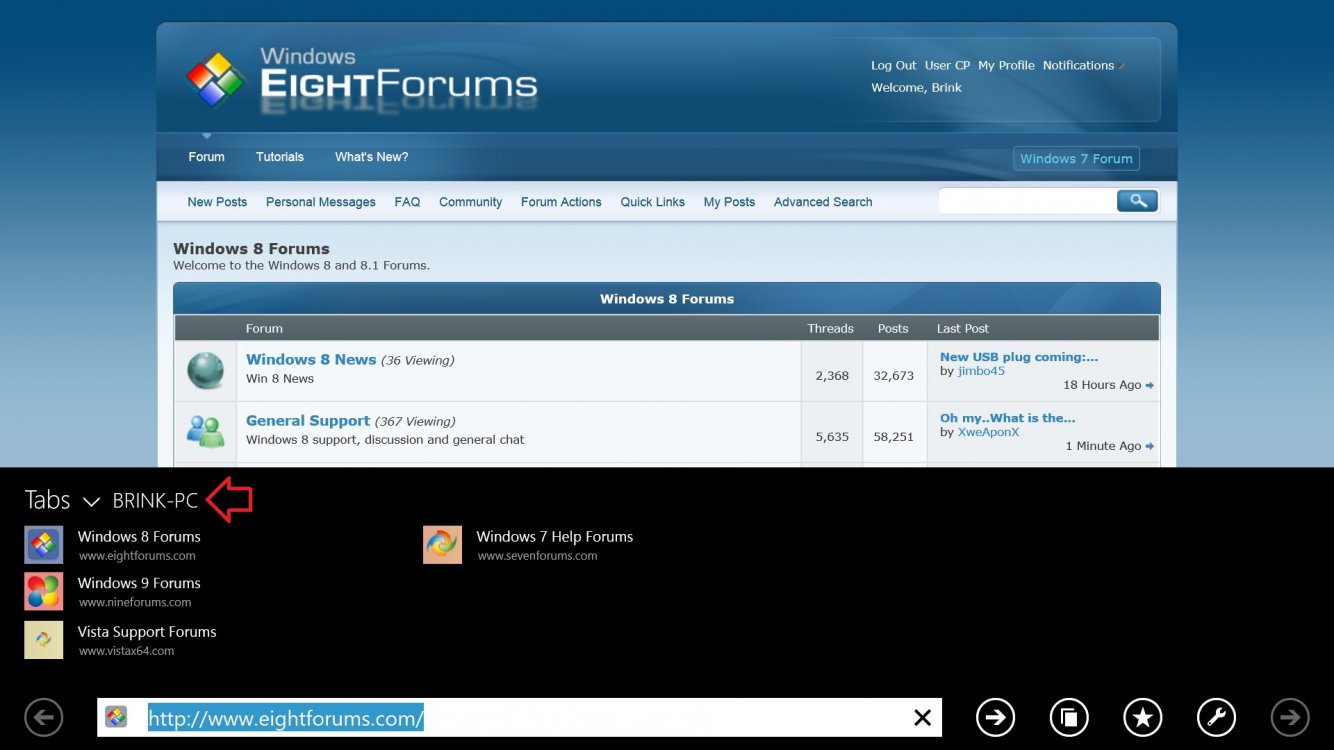Open Personal Messages menu item
This screenshot has width=1334, height=750.
[x=321, y=202]
